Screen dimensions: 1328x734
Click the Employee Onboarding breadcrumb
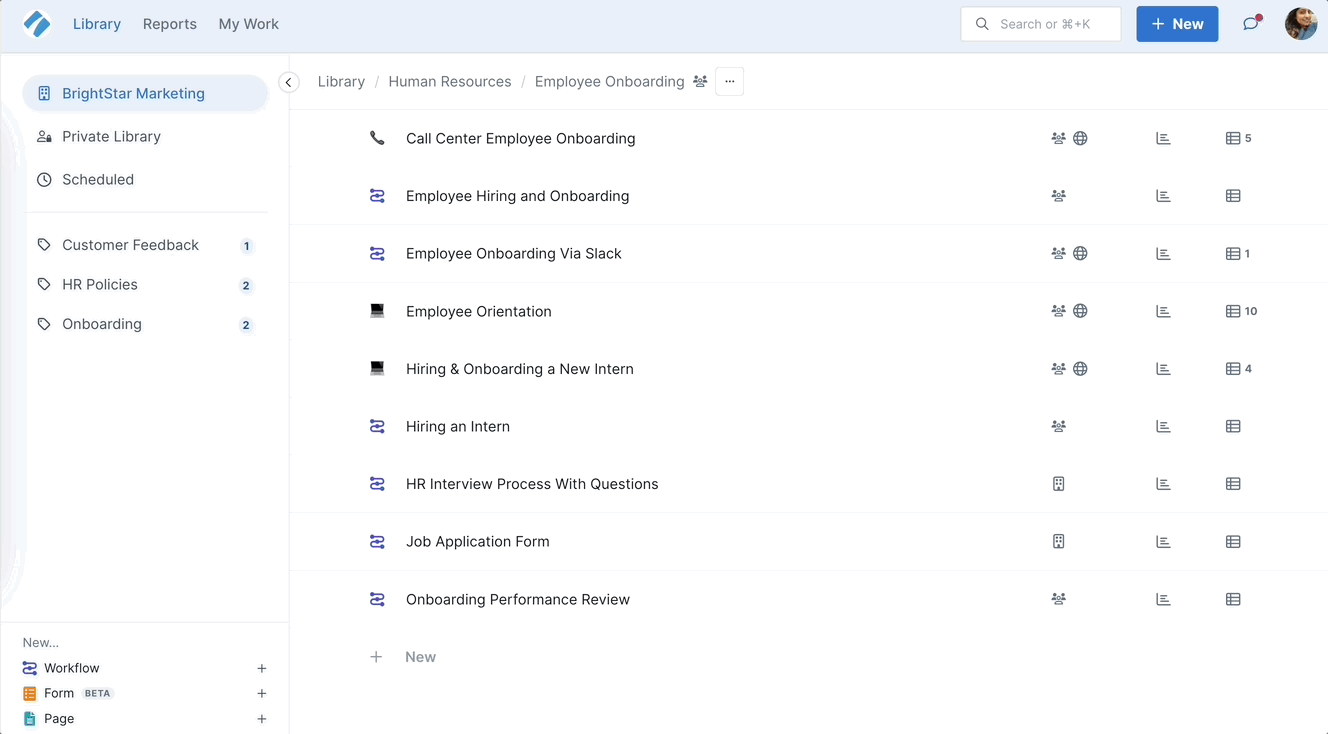tap(609, 82)
